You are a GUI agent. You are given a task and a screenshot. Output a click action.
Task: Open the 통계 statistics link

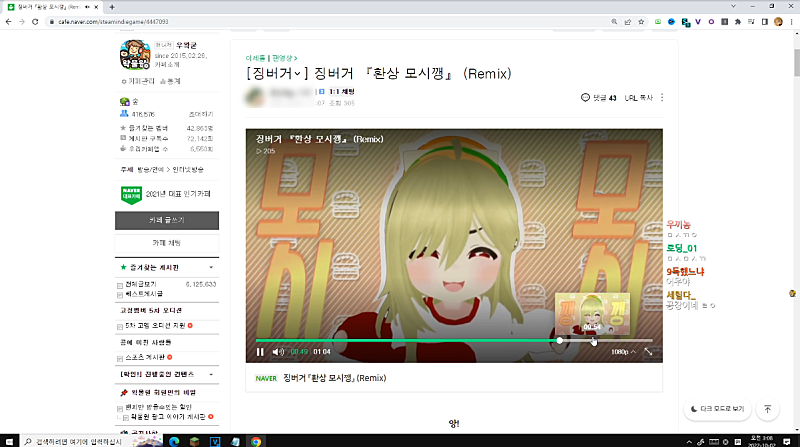coord(170,81)
